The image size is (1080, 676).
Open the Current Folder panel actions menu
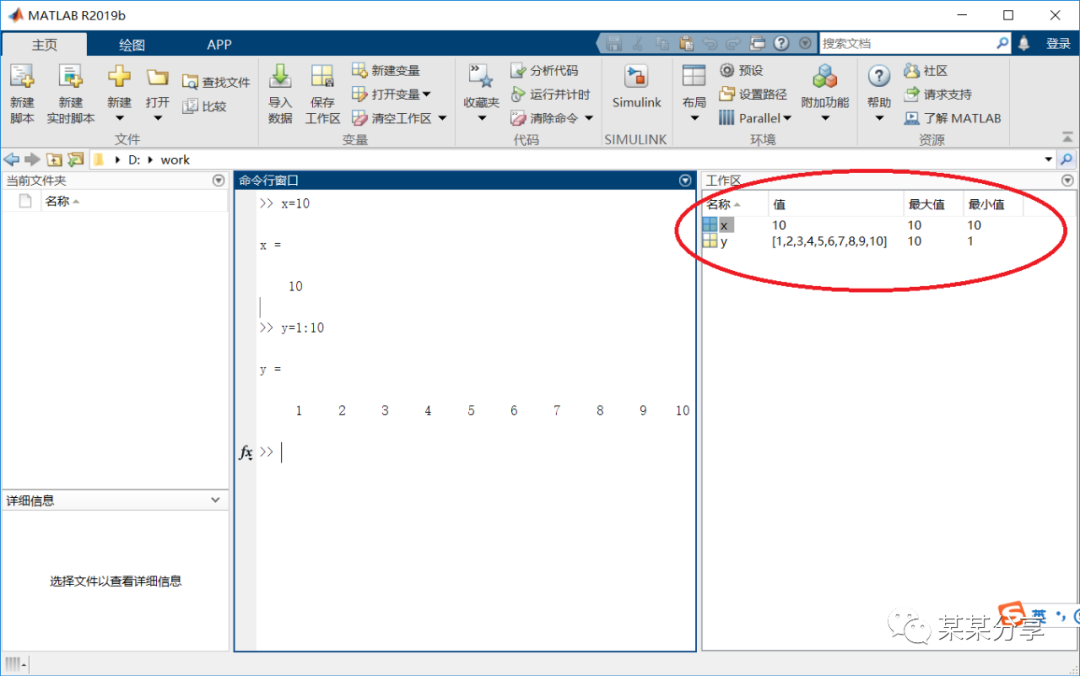tap(218, 181)
